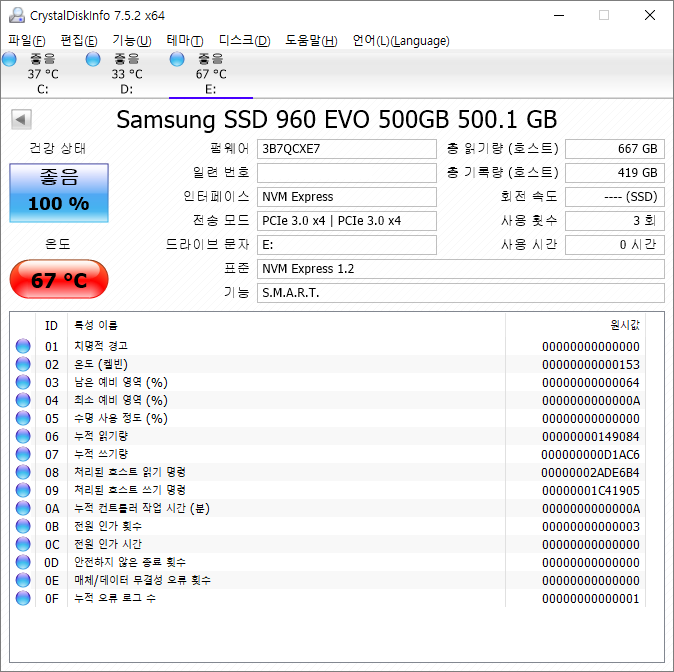Click the drive letter field E:
The width and height of the screenshot is (674, 672).
[x=347, y=245]
